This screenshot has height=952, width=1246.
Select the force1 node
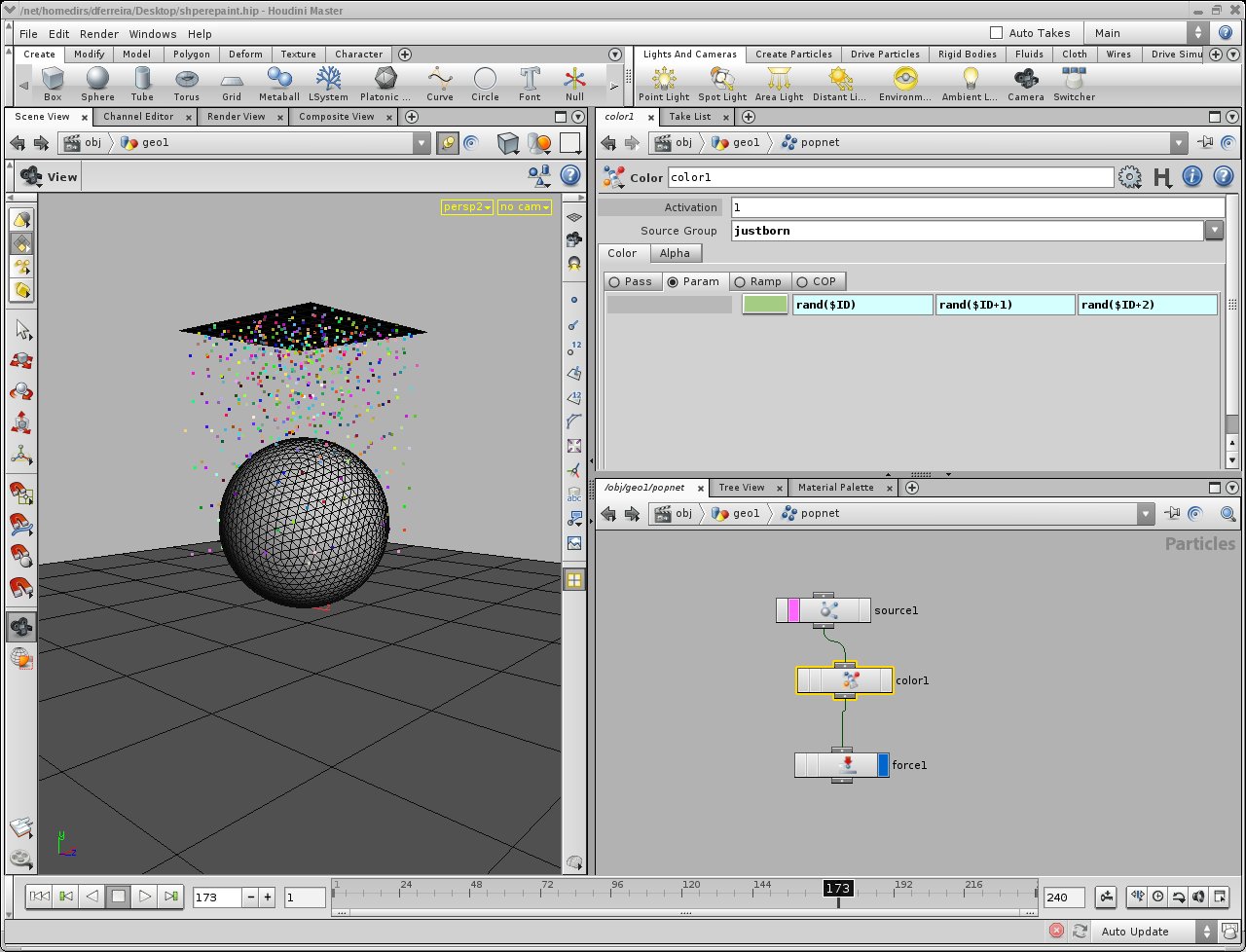click(x=842, y=765)
